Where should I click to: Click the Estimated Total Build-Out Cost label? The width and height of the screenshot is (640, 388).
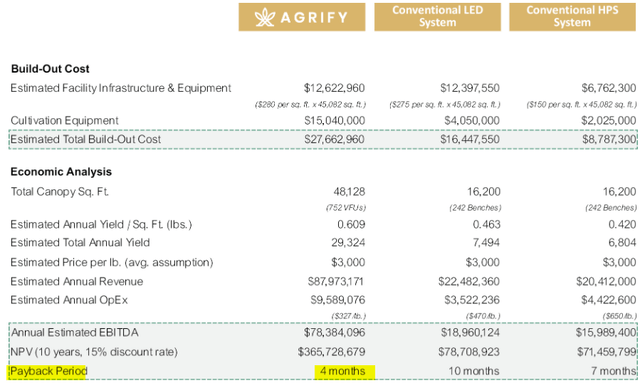(86, 140)
